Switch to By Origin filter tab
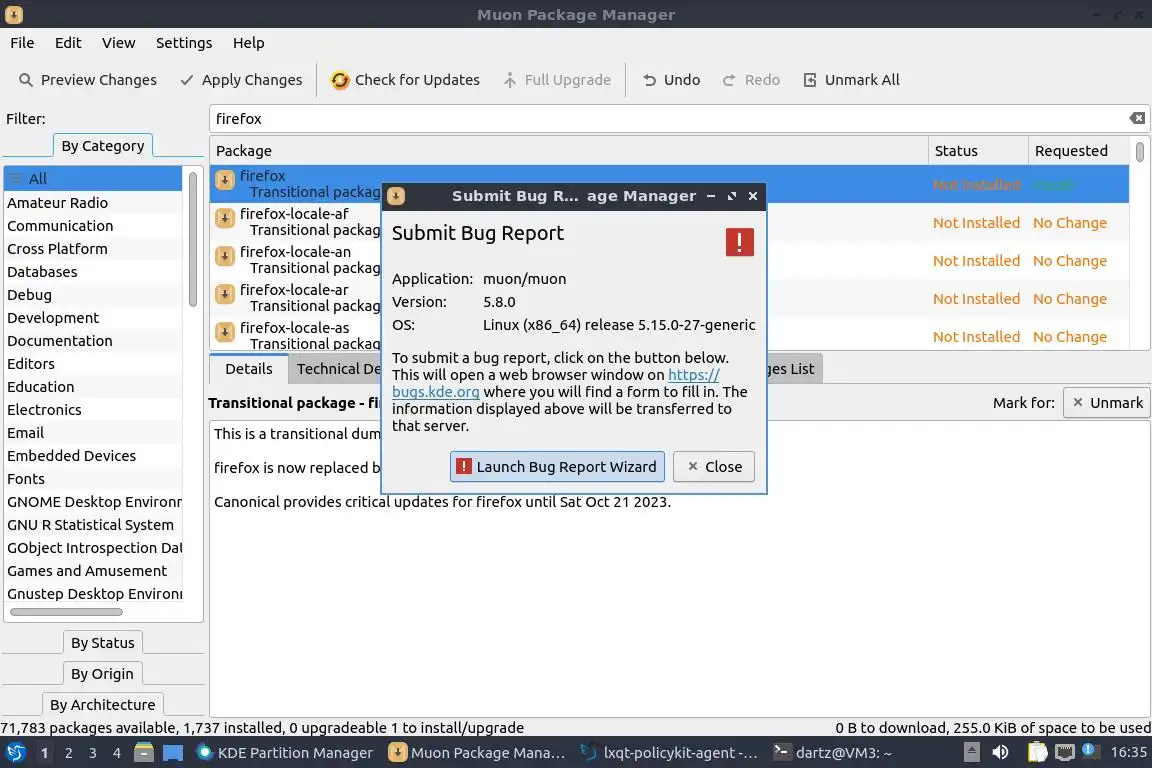 (x=102, y=674)
